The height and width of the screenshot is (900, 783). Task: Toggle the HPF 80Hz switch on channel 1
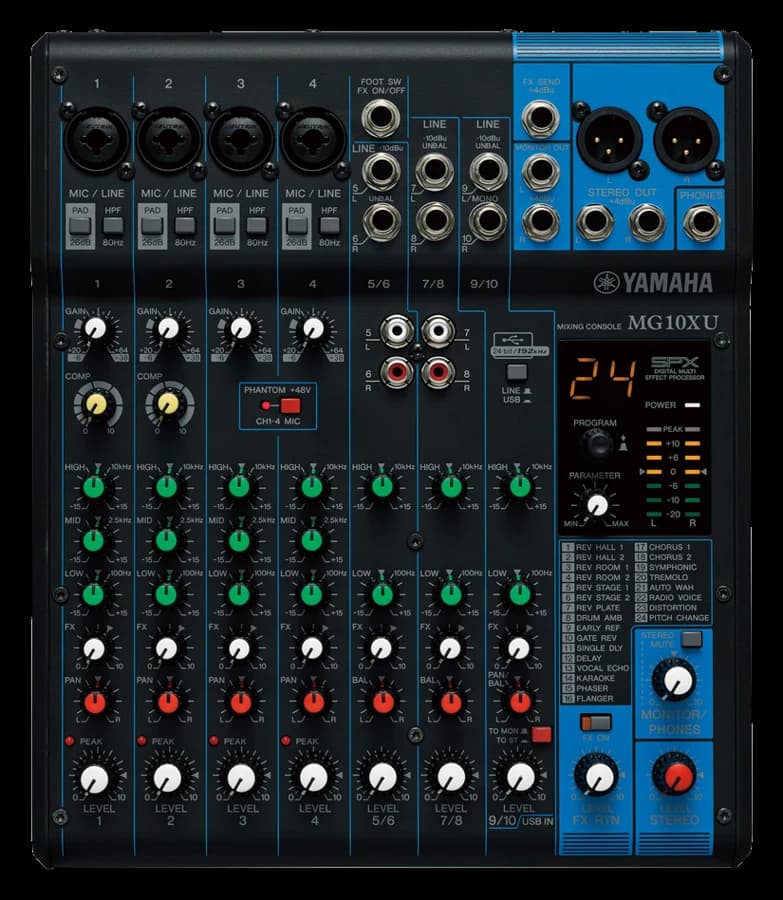coord(113,226)
